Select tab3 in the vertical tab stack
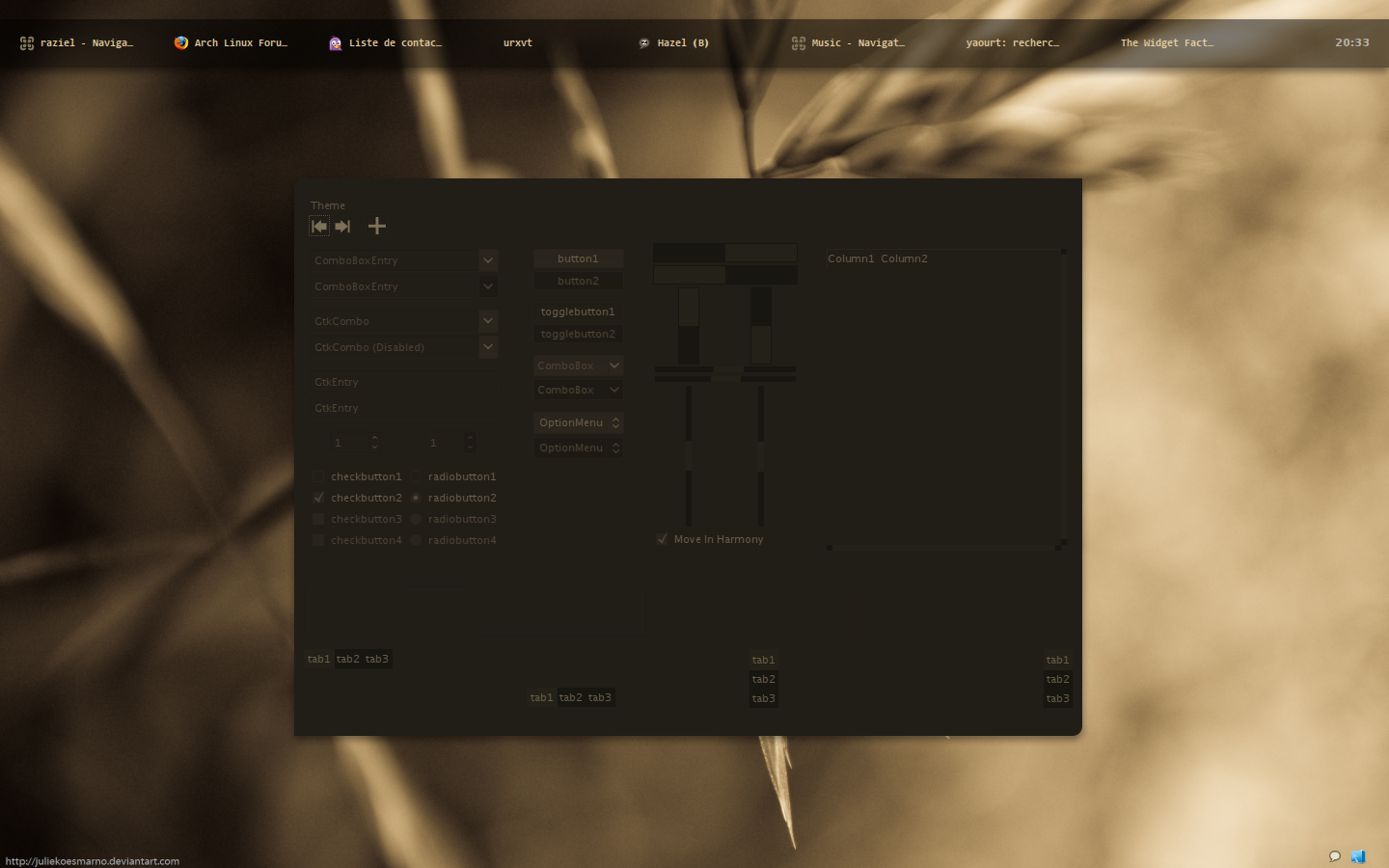1389x868 pixels. (x=763, y=697)
